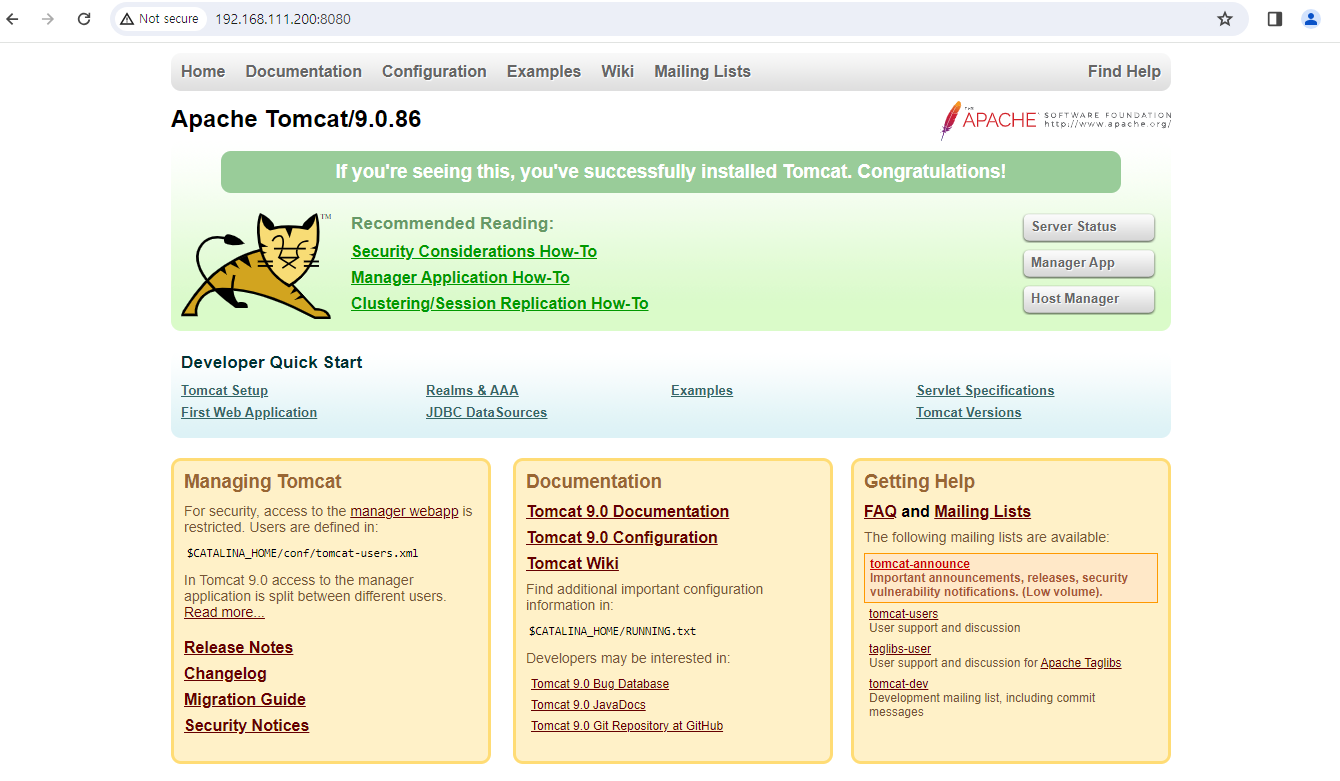Open the tomcat-users mailing list link
The height and width of the screenshot is (781, 1340).
903,614
